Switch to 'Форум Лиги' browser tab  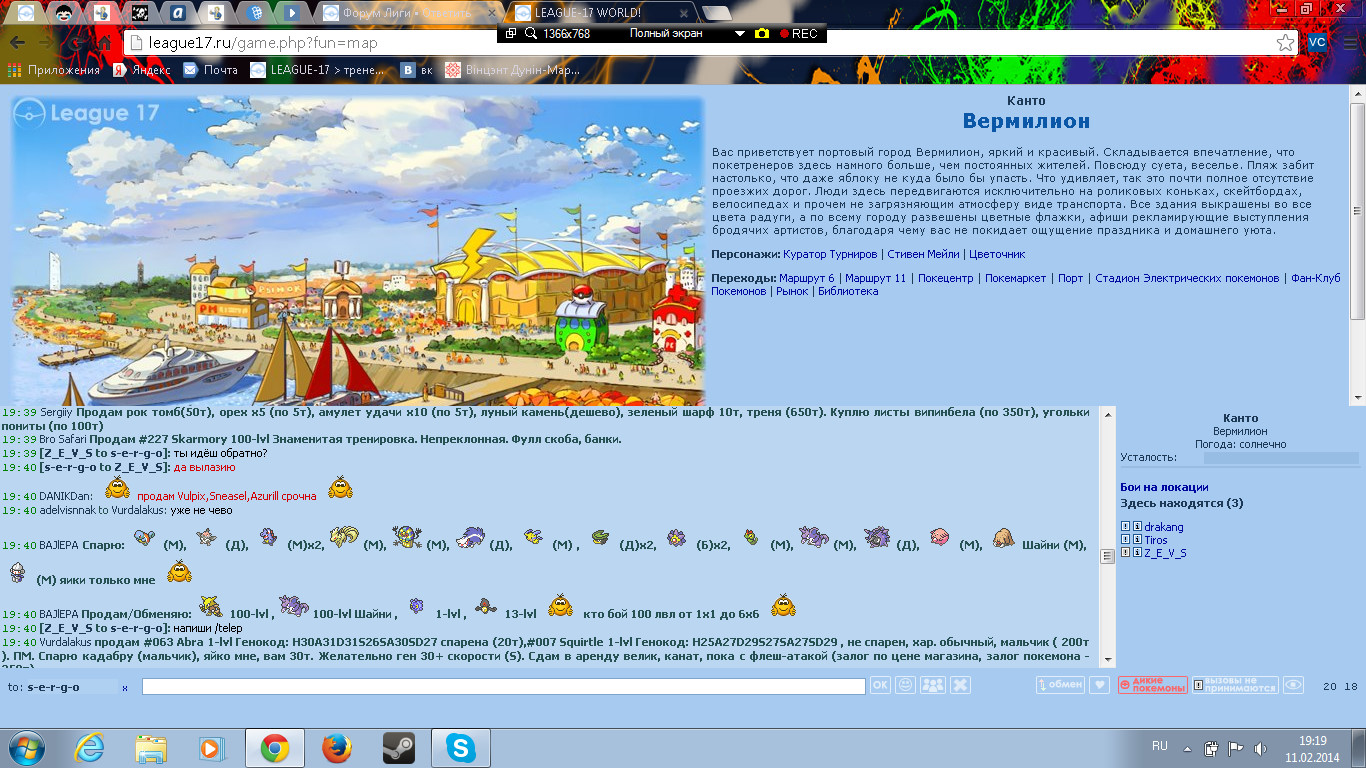[410, 13]
